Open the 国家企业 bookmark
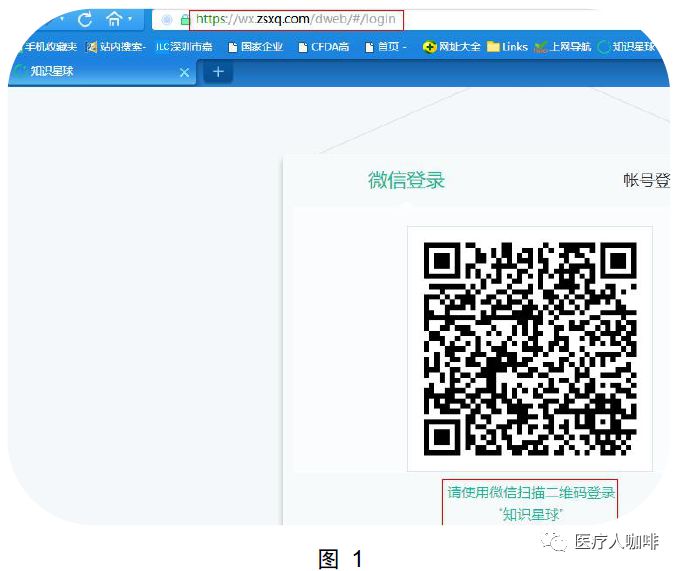This screenshot has width=680, height=571. tap(256, 47)
